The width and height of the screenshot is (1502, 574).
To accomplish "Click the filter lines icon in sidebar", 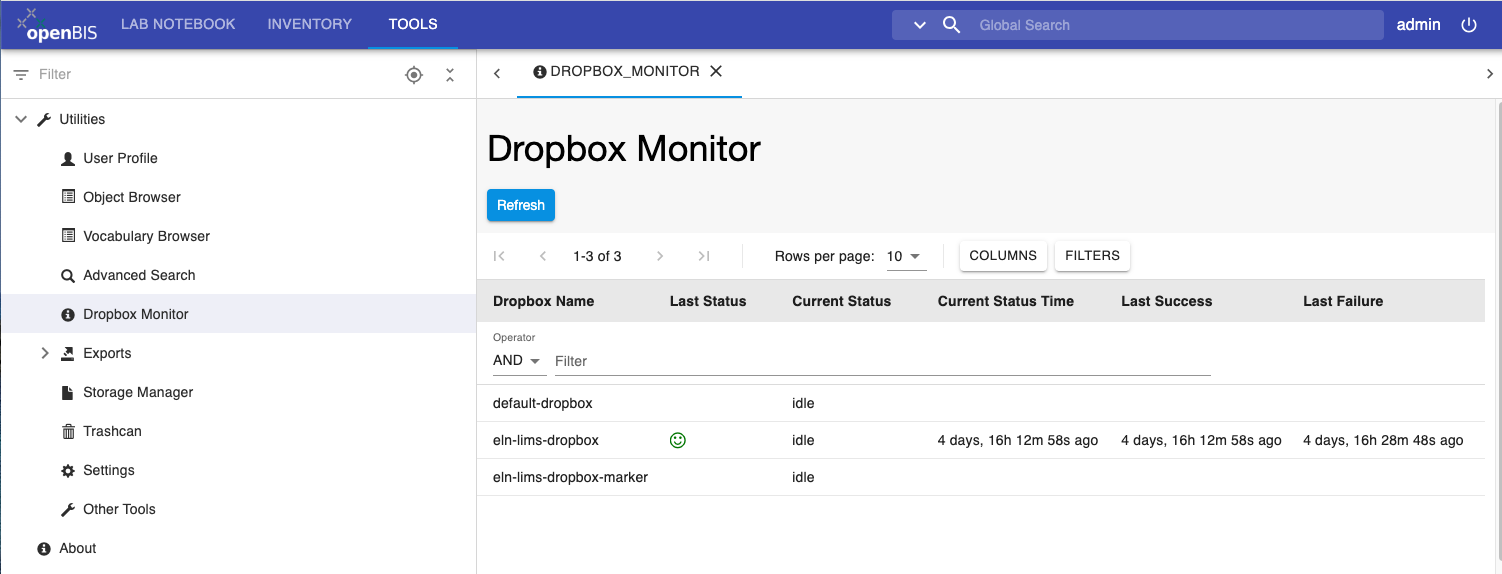I will click(21, 74).
